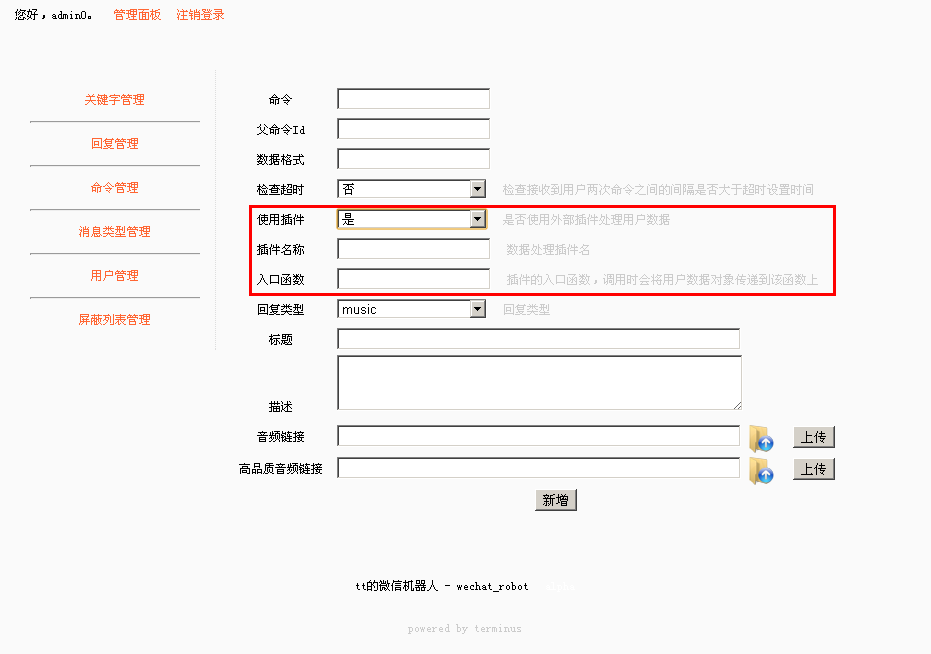
Task: Click the 注销登录 logout link
Action: [x=200, y=15]
